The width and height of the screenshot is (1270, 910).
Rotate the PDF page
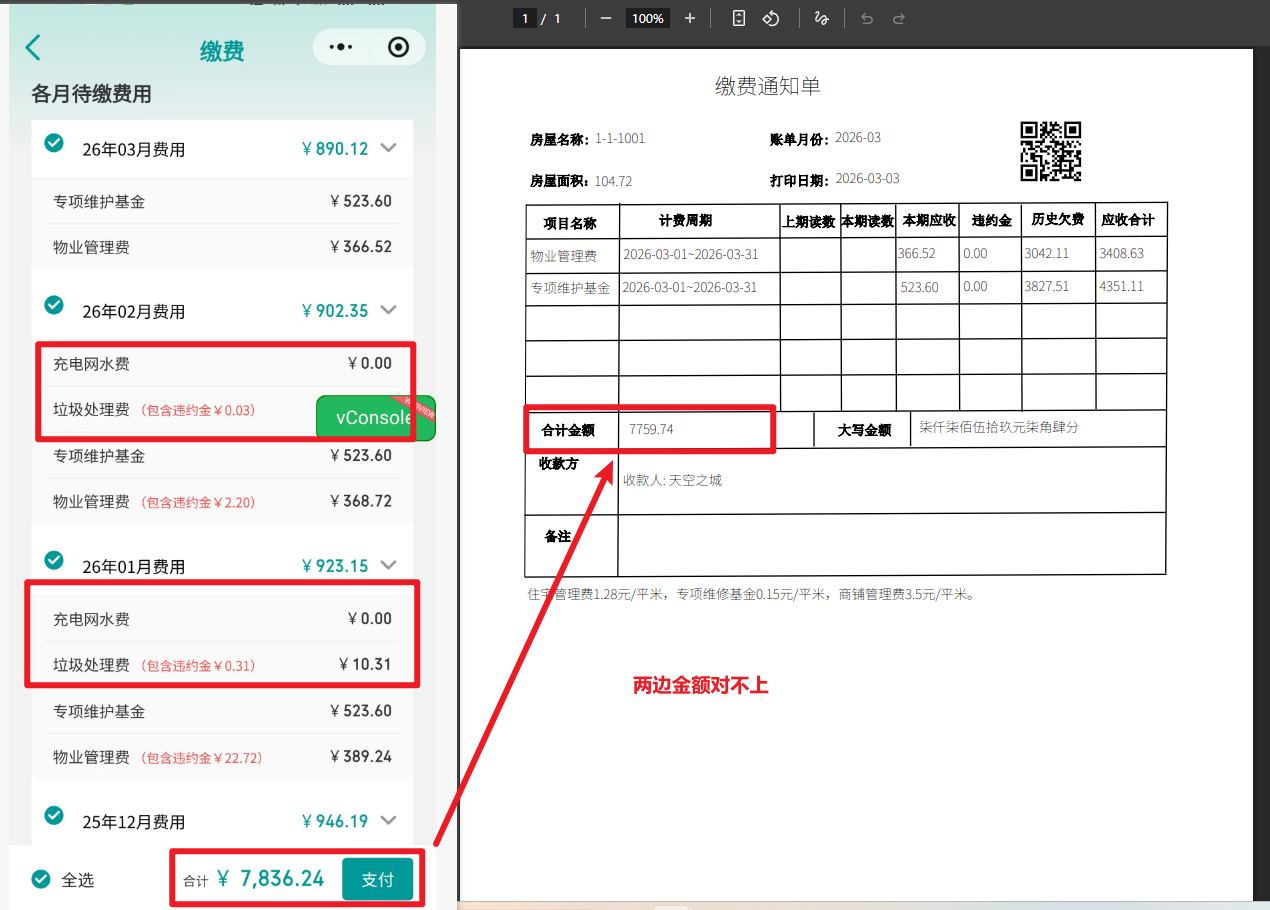[770, 18]
